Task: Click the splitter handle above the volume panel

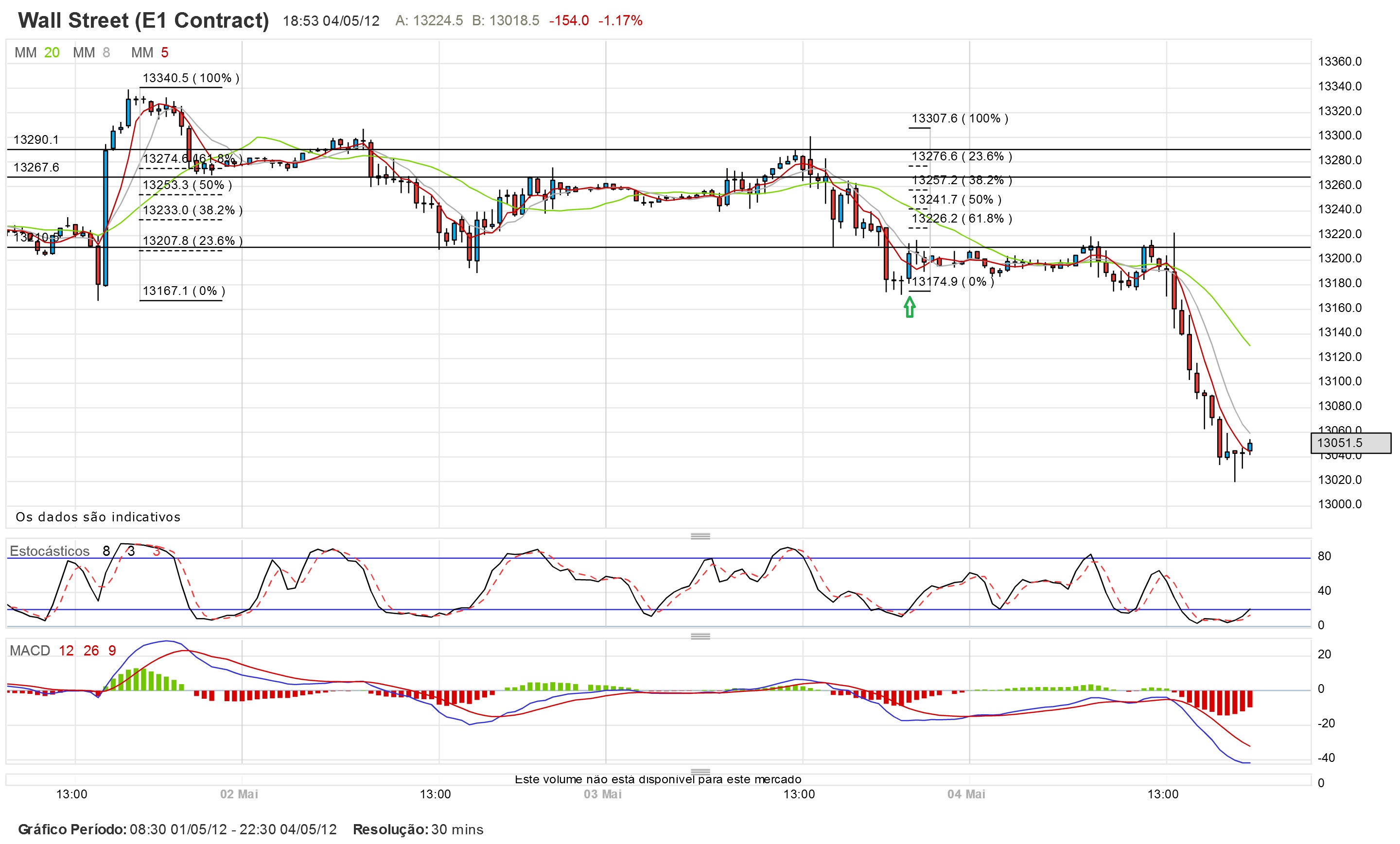Action: [700, 771]
